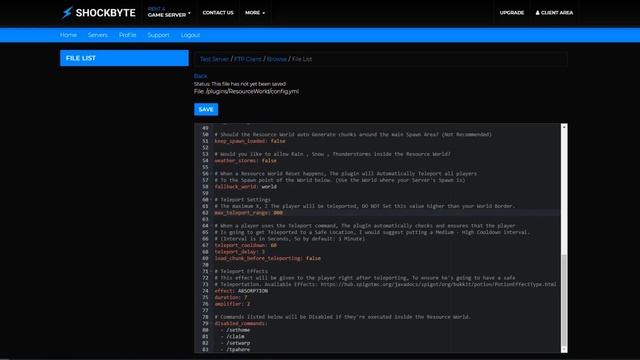Place cursor on max_teleport_range line
Screen dimensions: 640x360
pos(249,213)
